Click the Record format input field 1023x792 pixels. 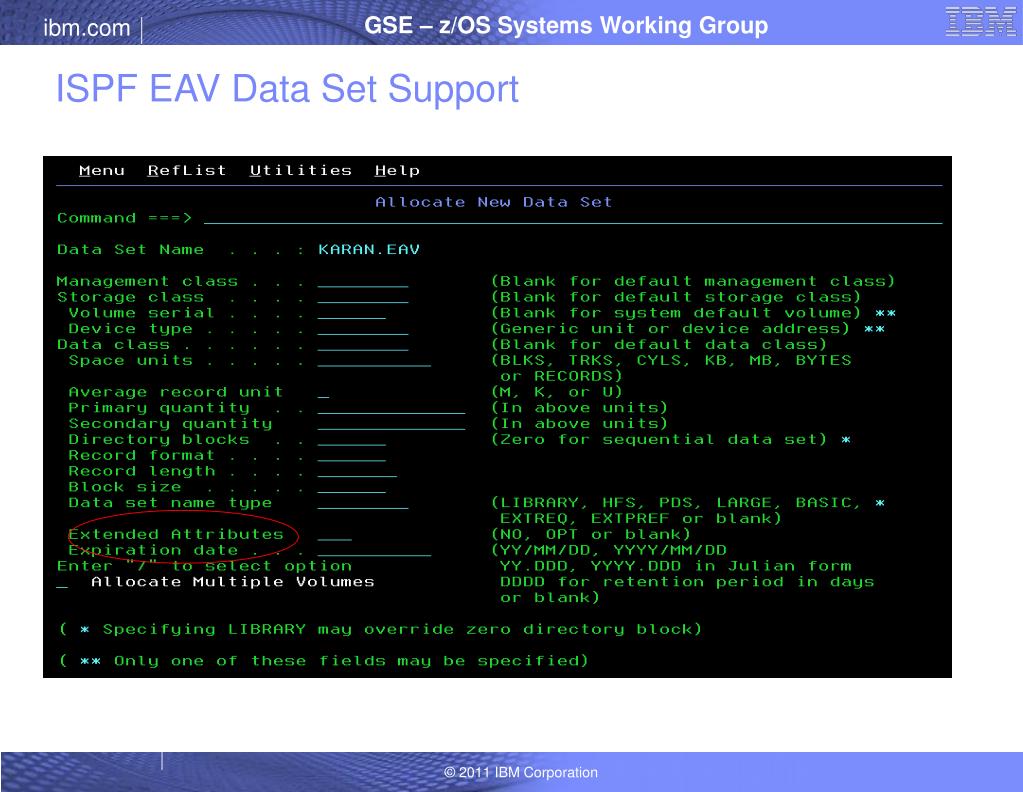[352, 456]
